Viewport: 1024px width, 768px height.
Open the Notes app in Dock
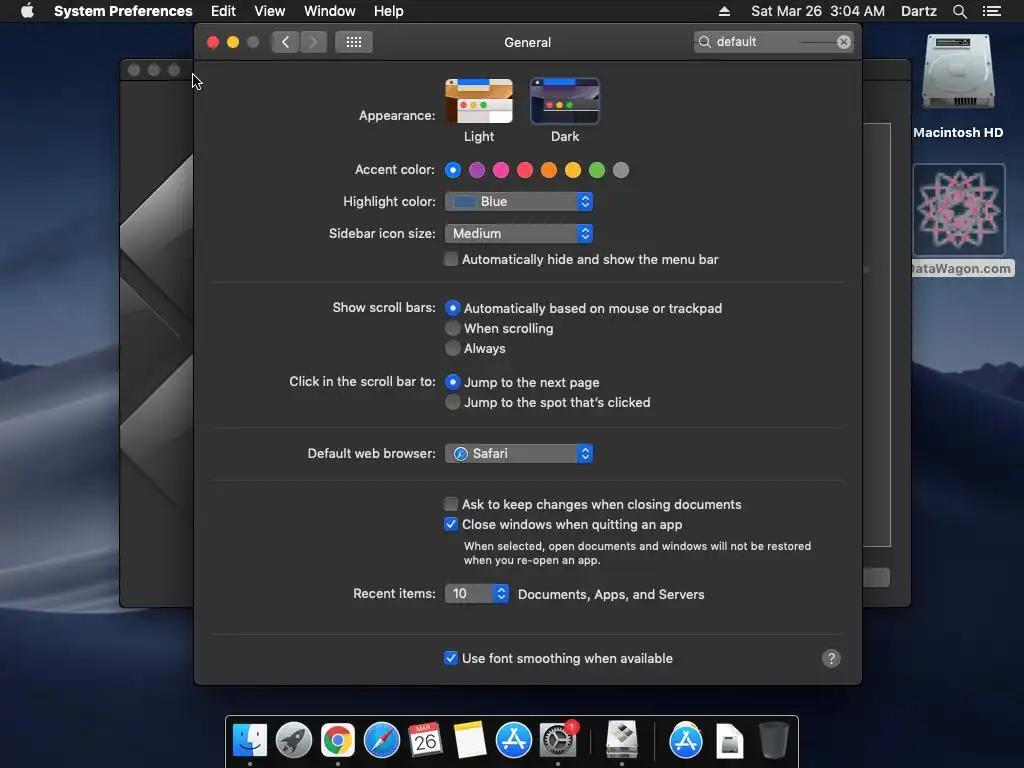[x=470, y=741]
